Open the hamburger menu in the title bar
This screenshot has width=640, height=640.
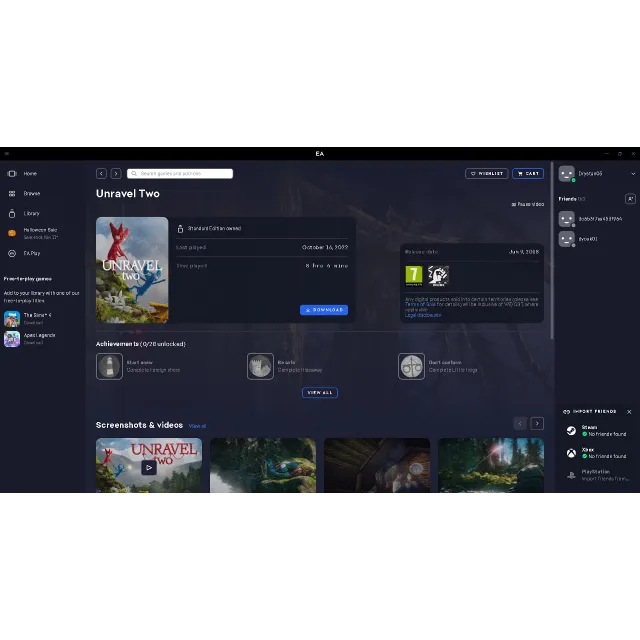[7, 153]
